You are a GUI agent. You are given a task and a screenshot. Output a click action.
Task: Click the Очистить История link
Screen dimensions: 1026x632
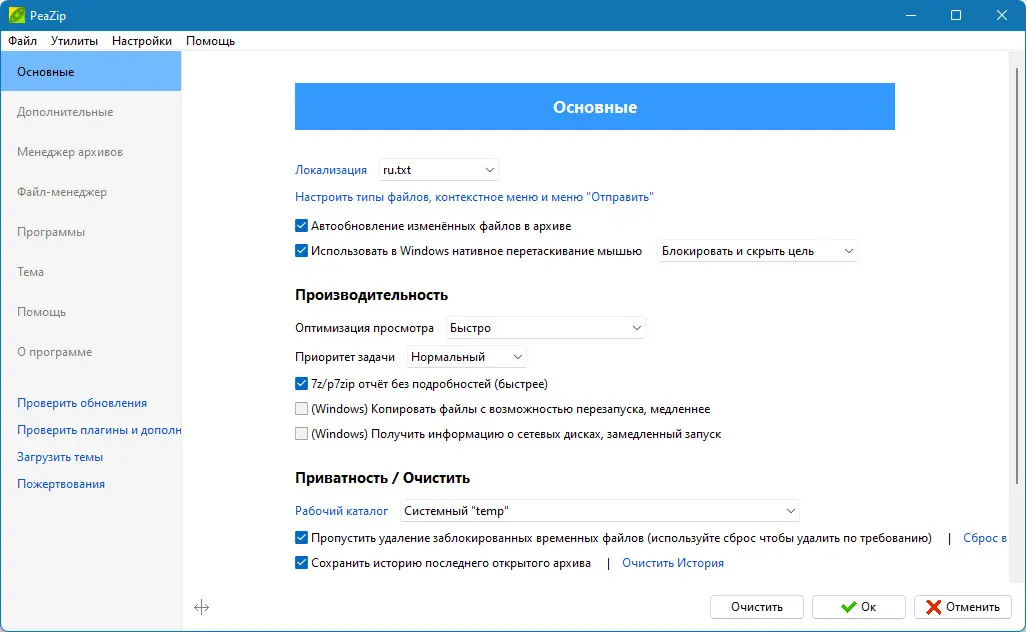(673, 563)
